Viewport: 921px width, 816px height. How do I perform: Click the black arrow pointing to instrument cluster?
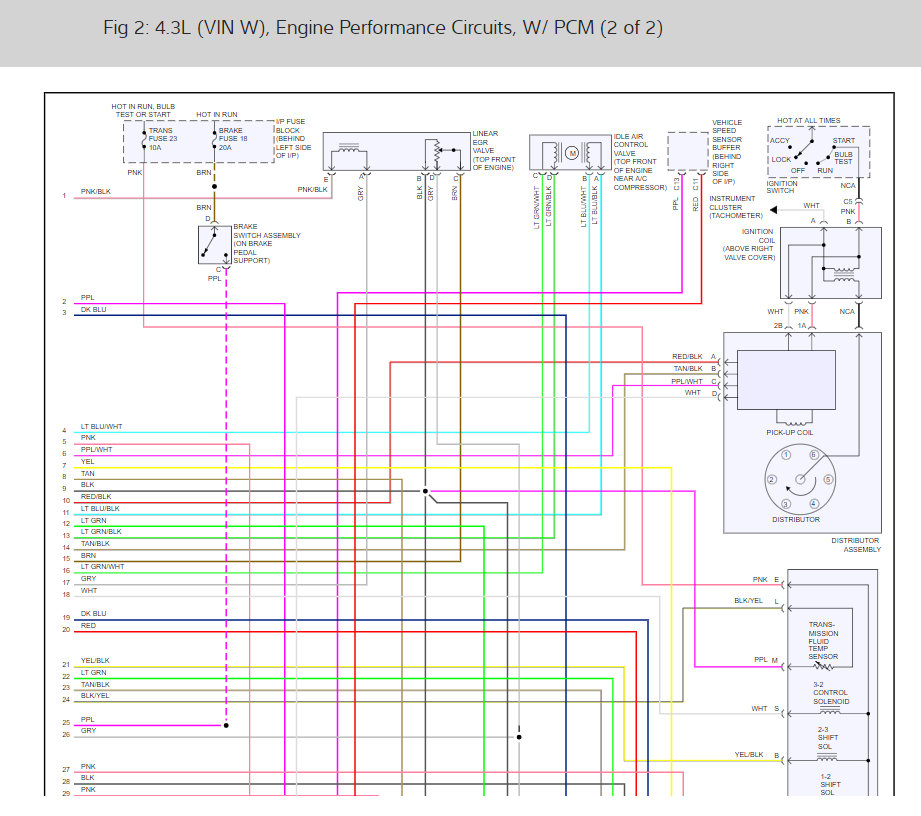[x=774, y=210]
